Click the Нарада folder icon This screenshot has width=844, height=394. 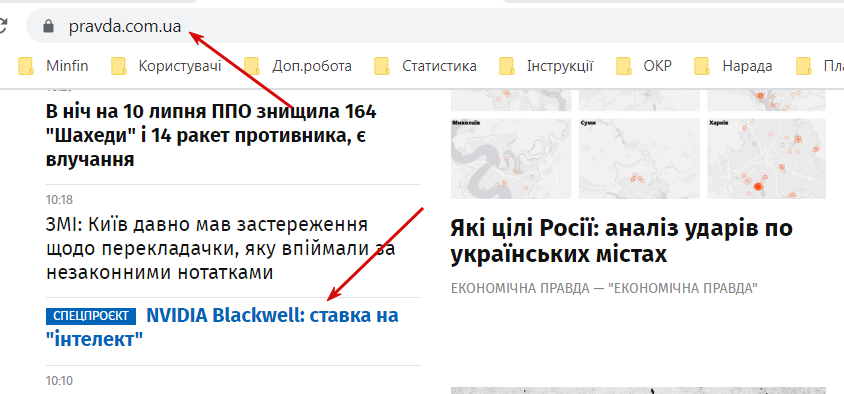702,66
